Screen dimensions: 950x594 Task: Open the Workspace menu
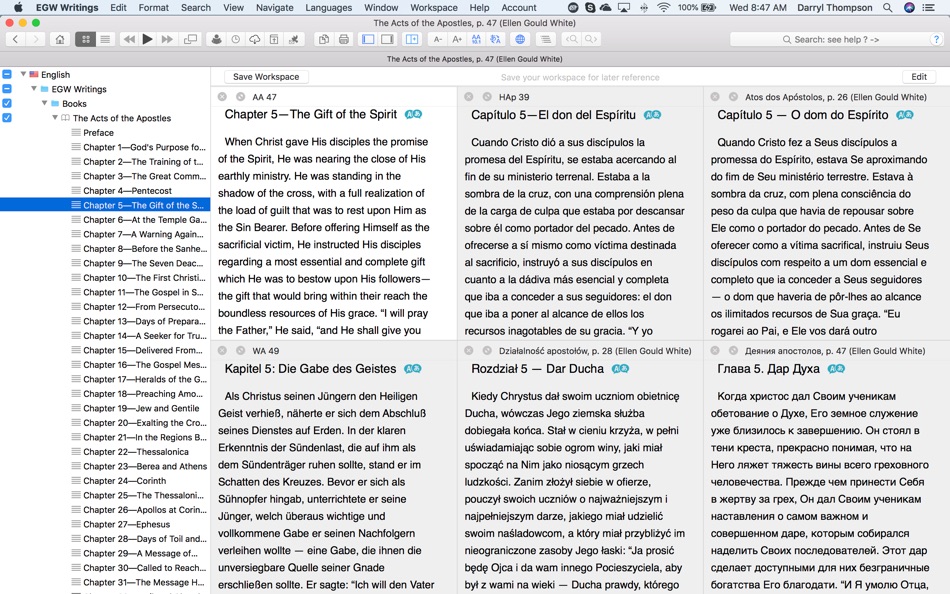[x=434, y=8]
